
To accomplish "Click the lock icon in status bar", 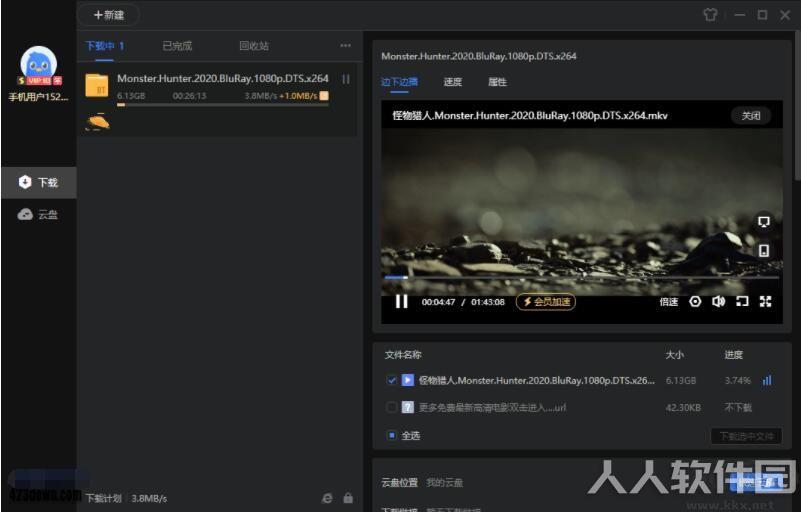I will click(348, 498).
